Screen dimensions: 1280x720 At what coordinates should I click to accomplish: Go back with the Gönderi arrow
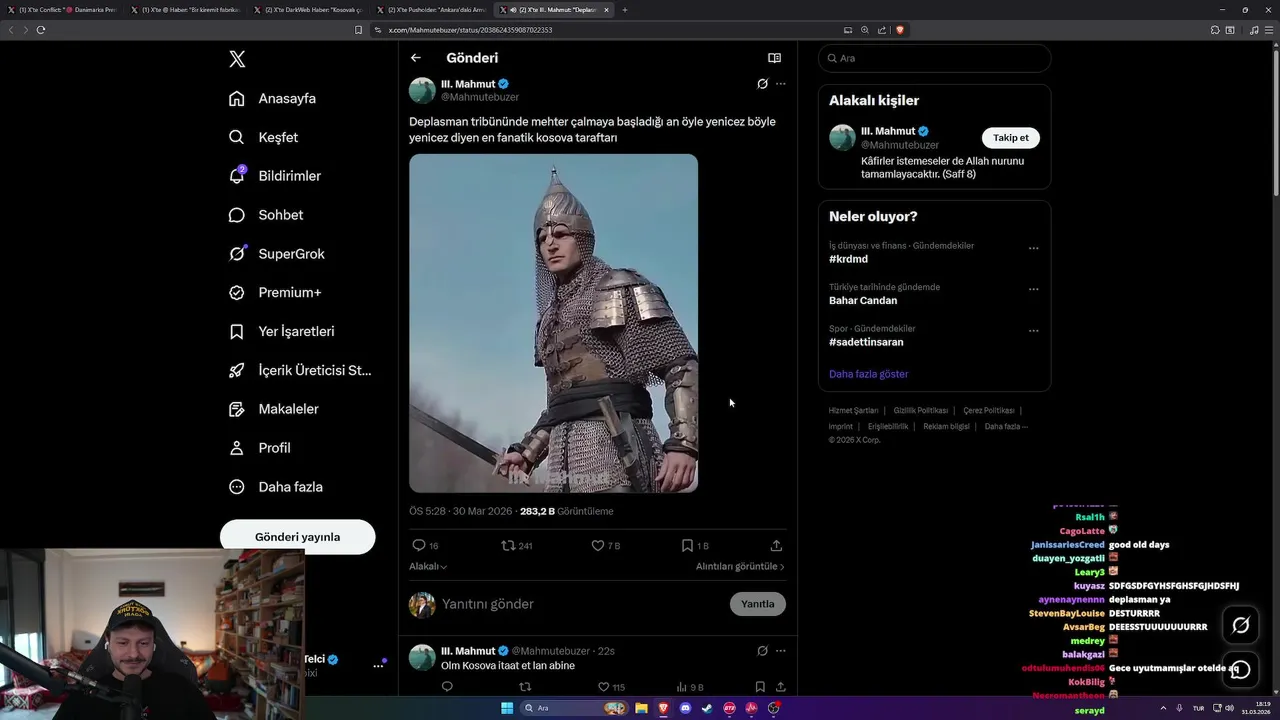tap(416, 58)
